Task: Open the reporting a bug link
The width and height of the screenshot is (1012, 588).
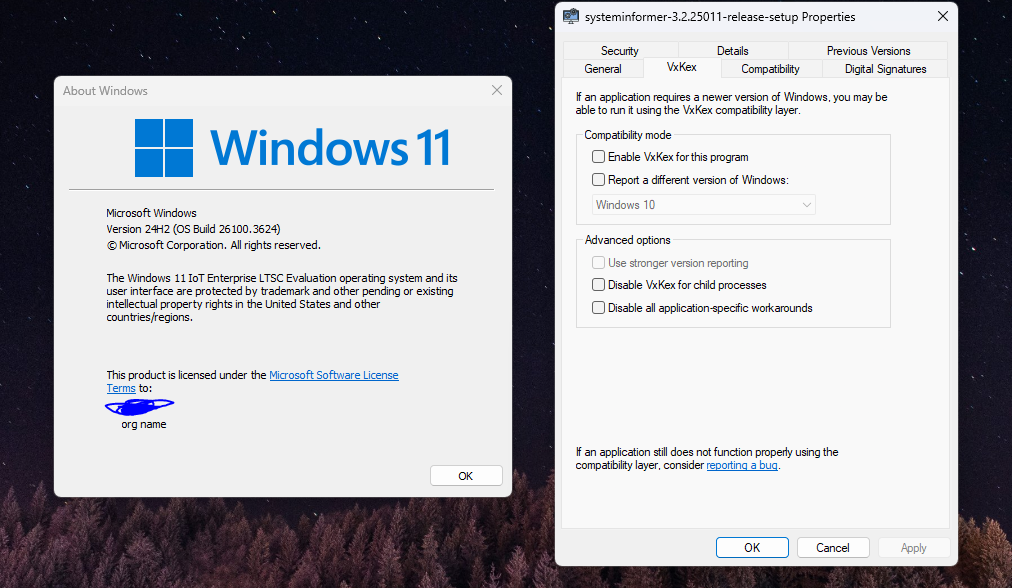Action: pyautogui.click(x=742, y=465)
